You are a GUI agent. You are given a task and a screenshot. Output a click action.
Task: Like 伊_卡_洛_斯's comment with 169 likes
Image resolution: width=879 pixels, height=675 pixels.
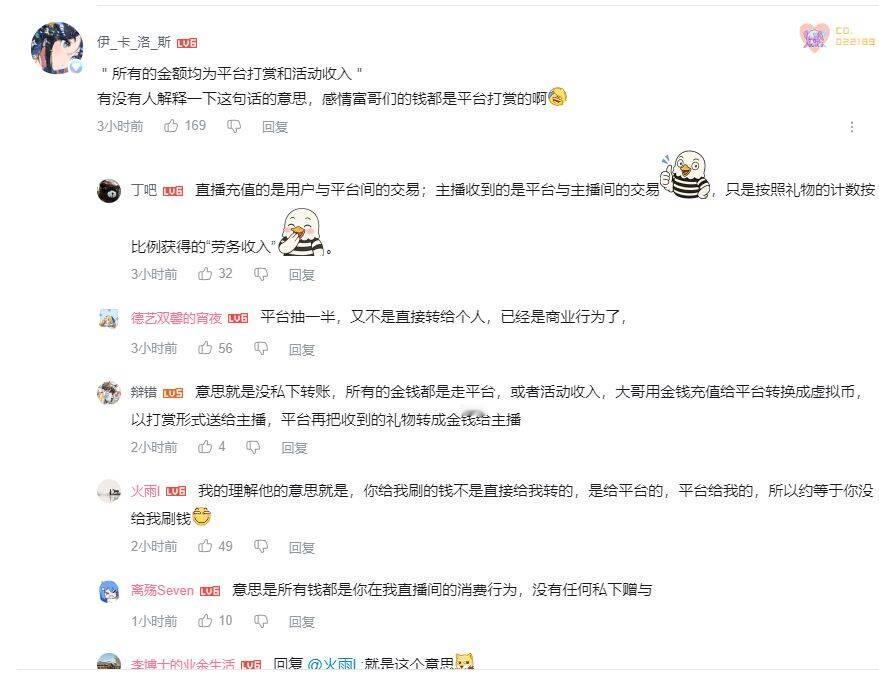(x=171, y=126)
